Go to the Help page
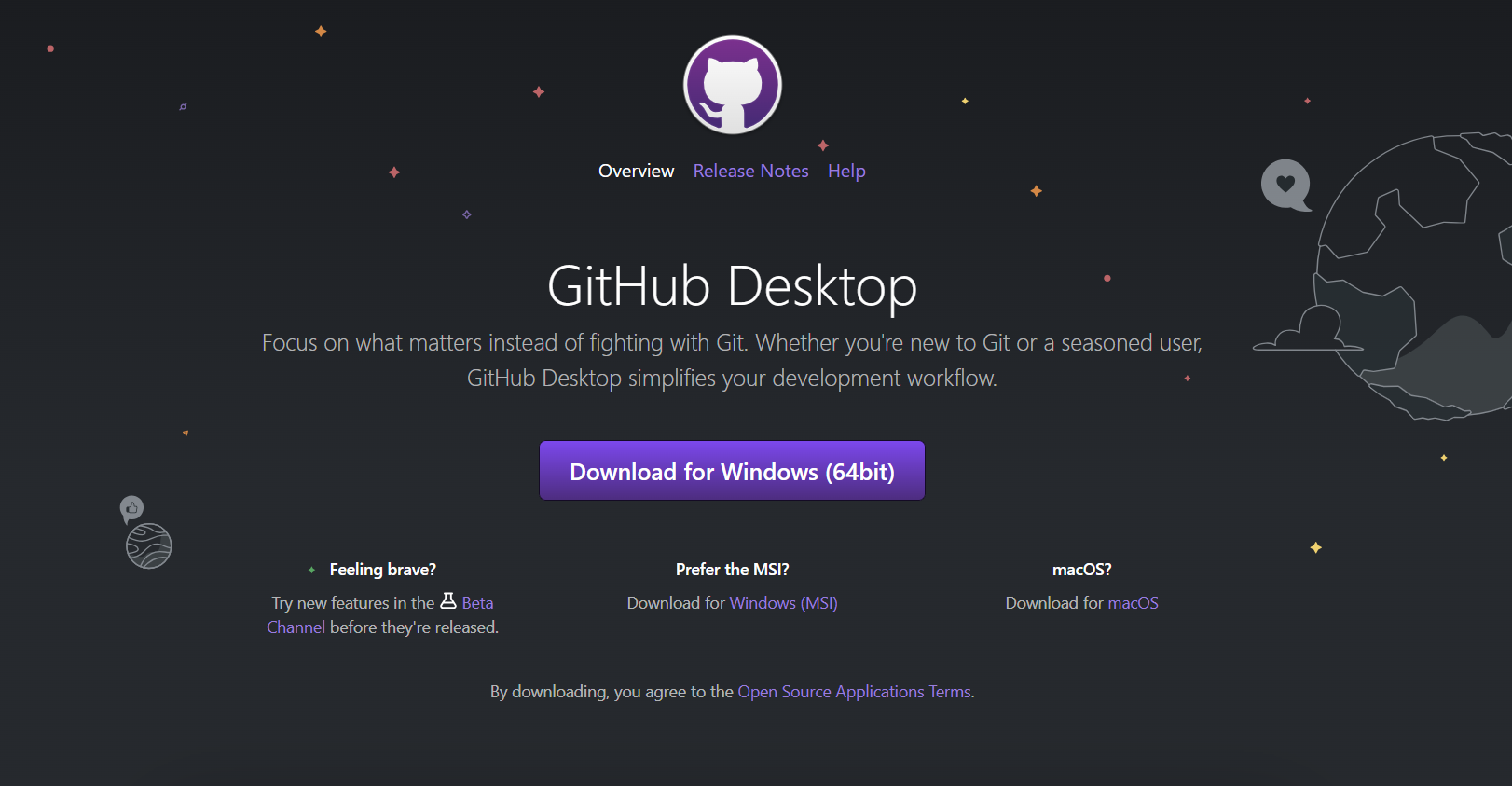Viewport: 1512px width, 786px height. tap(846, 172)
